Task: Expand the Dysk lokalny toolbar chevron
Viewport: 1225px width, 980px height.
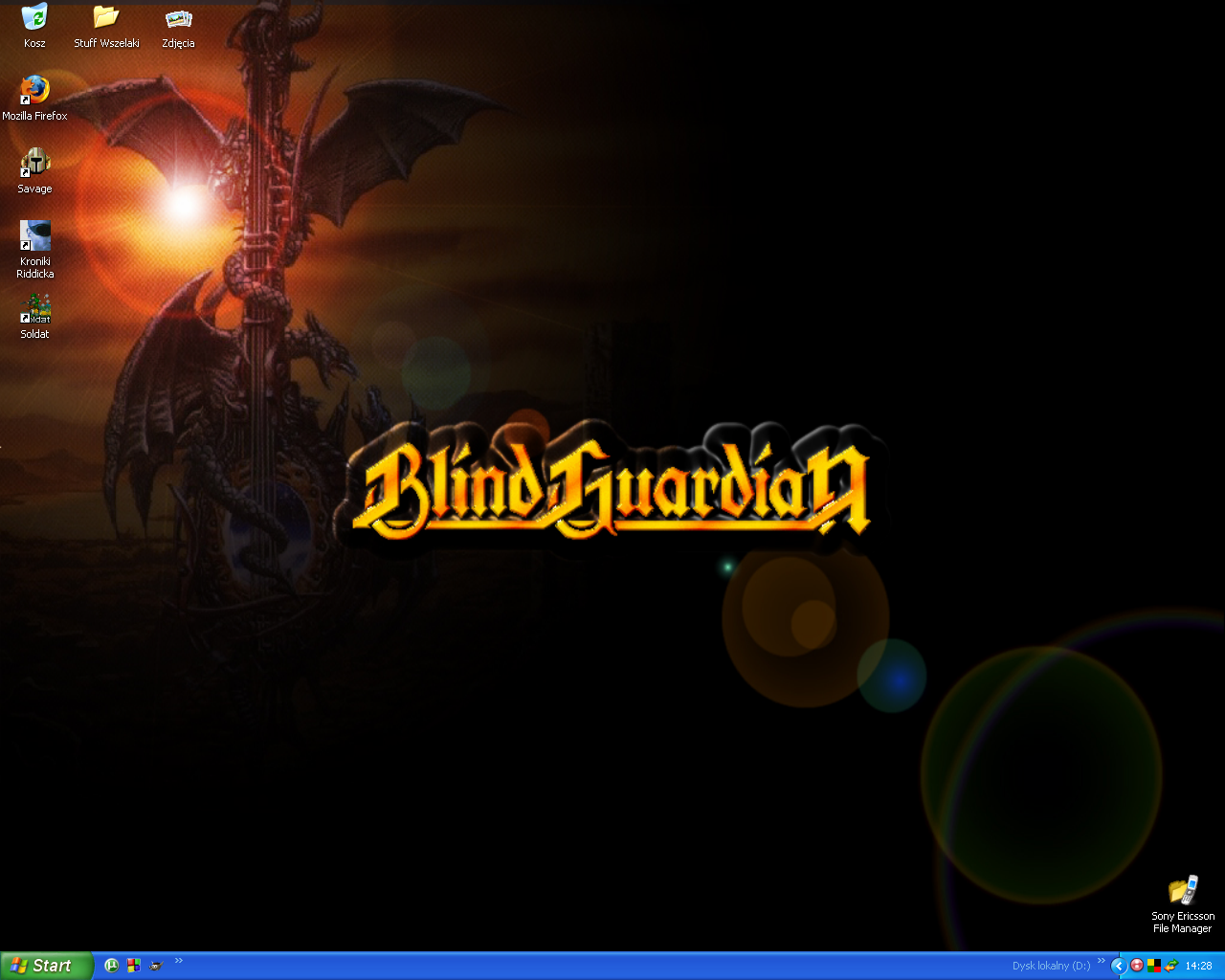Action: tap(1101, 961)
